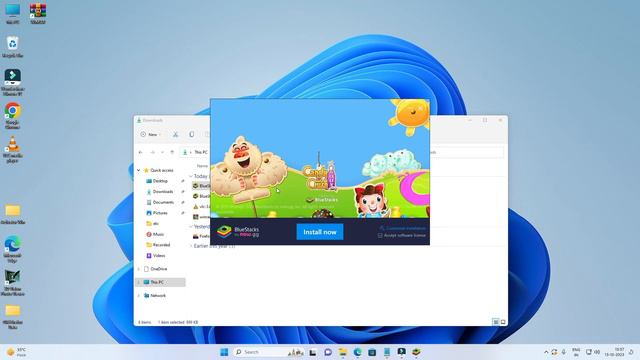This screenshot has height=360, width=640.
Task: Click the BlueStacks taskbar icon
Action: click(x=416, y=352)
